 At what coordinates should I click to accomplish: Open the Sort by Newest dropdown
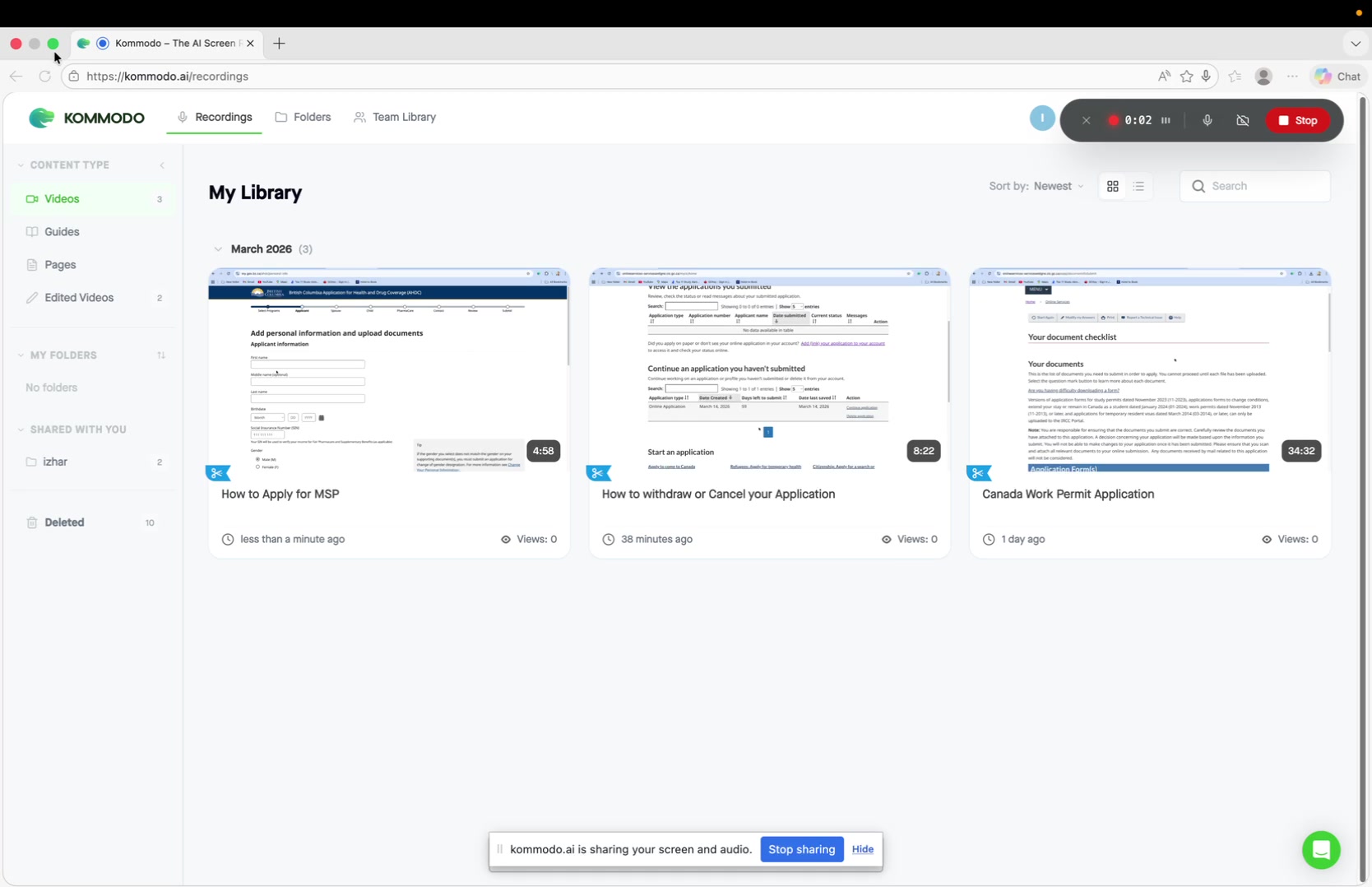(x=1036, y=186)
